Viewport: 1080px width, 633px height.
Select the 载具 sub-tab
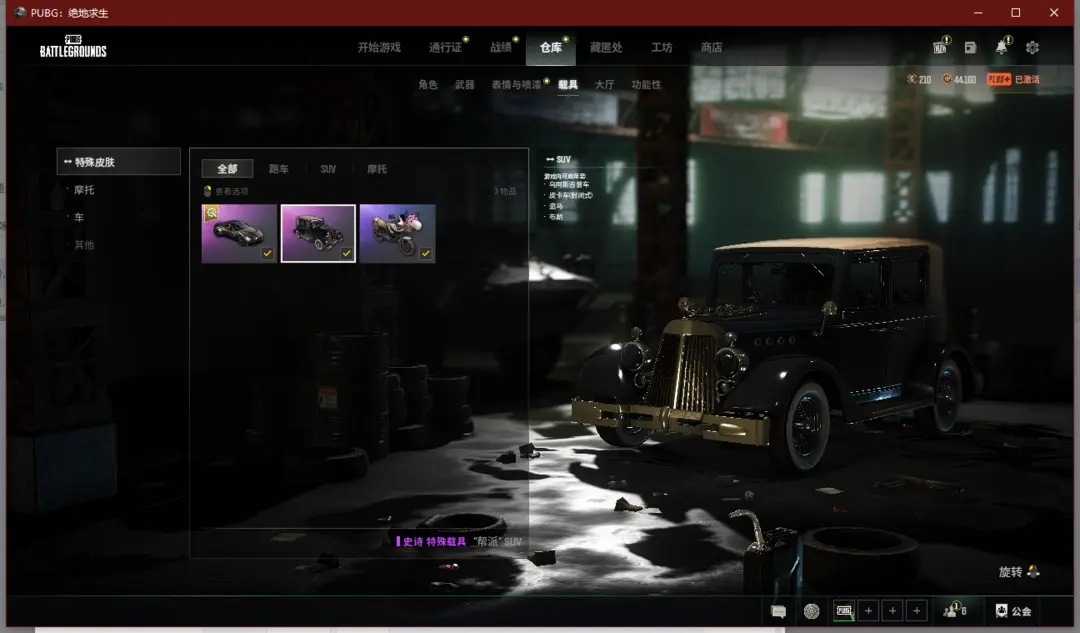[x=568, y=84]
